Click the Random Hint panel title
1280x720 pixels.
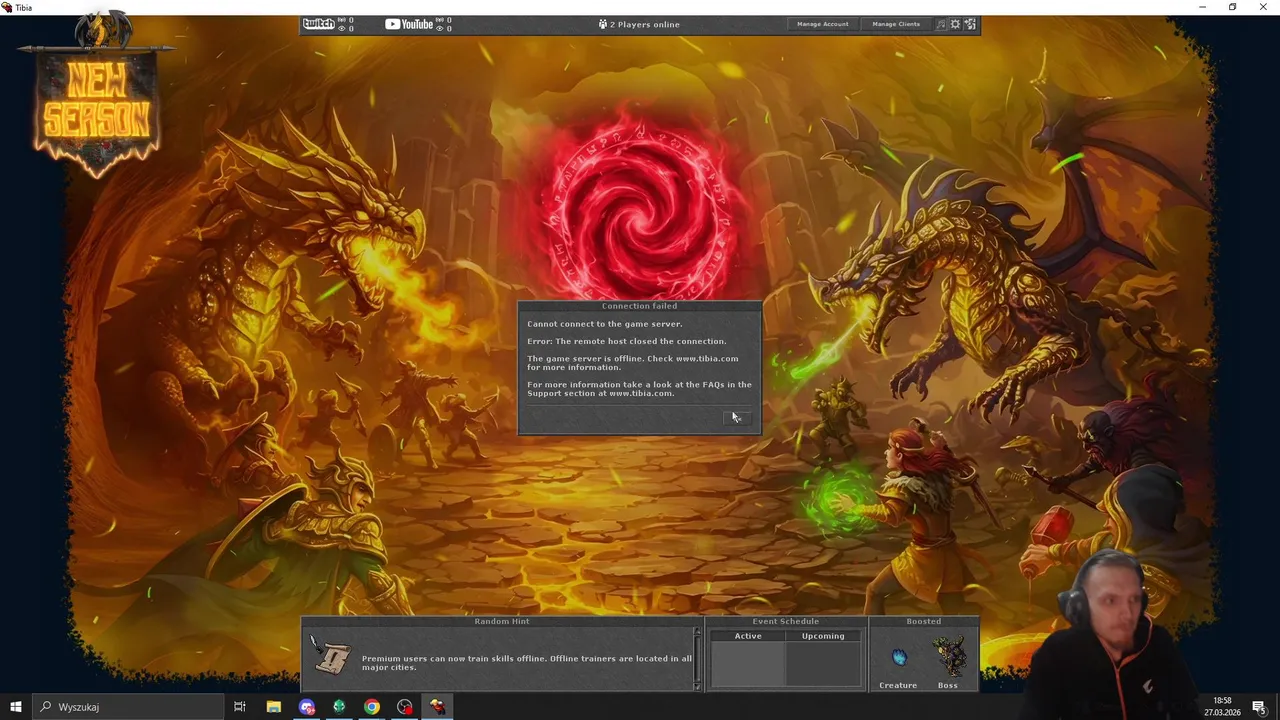[502, 621]
